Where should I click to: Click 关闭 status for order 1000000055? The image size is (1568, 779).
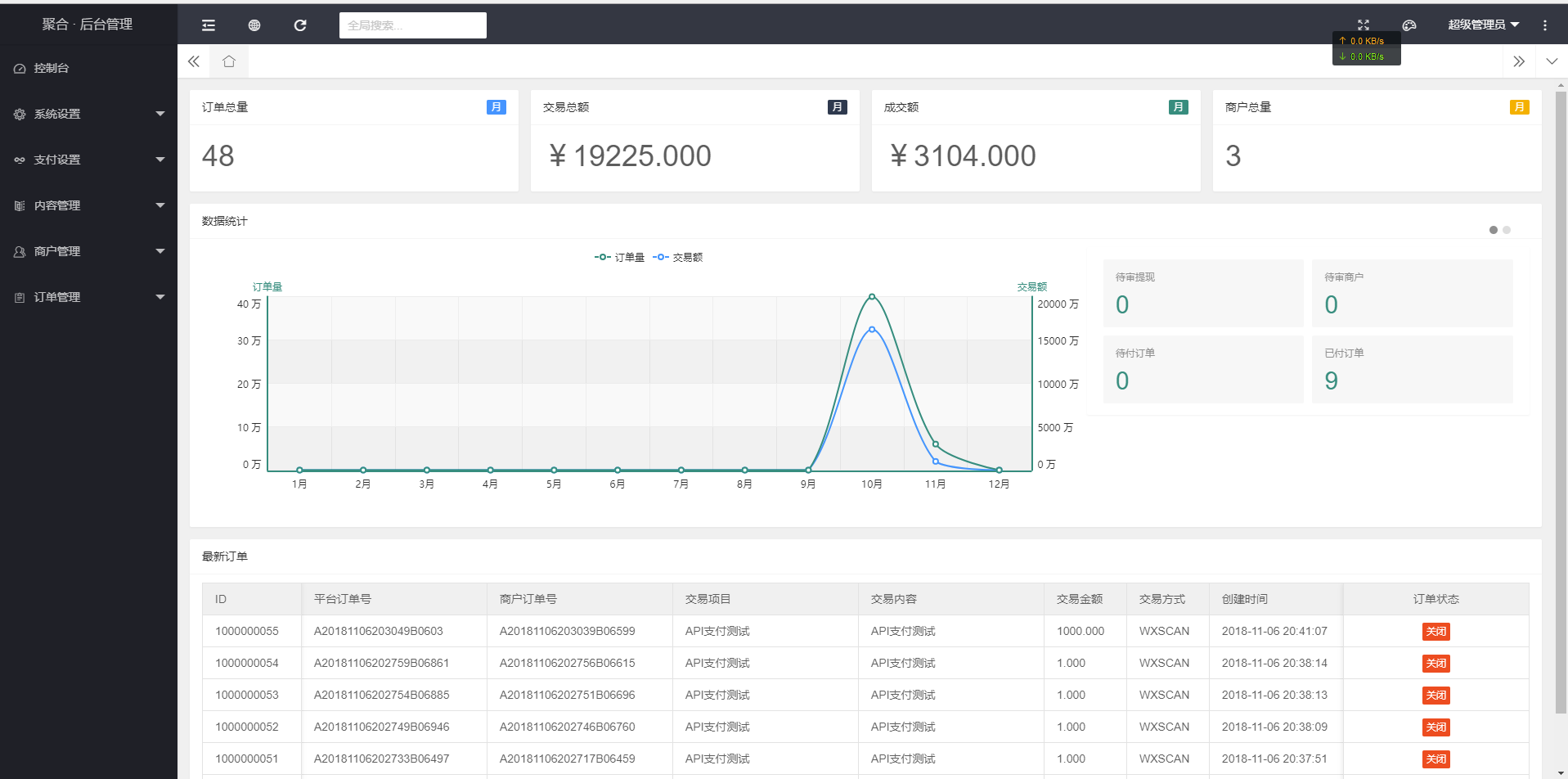pyautogui.click(x=1435, y=631)
